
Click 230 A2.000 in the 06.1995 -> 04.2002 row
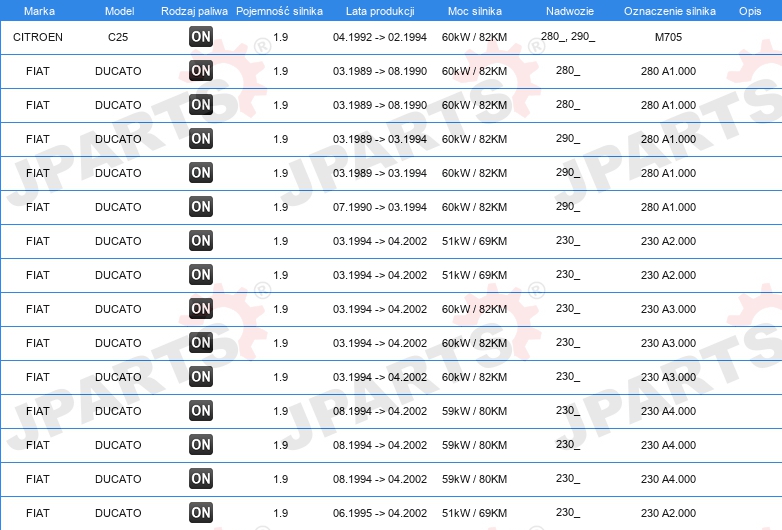(668, 513)
